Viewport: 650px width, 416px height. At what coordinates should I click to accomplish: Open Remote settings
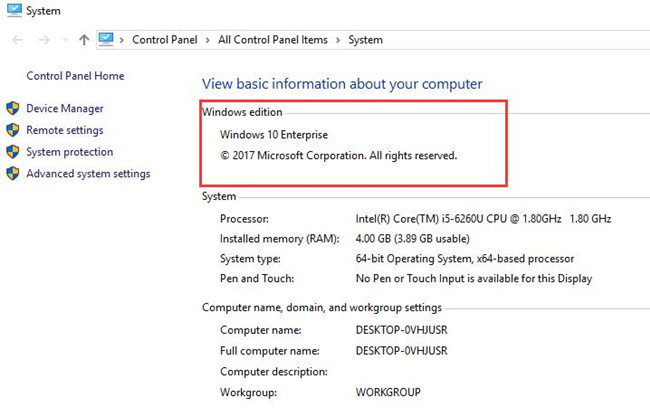65,130
